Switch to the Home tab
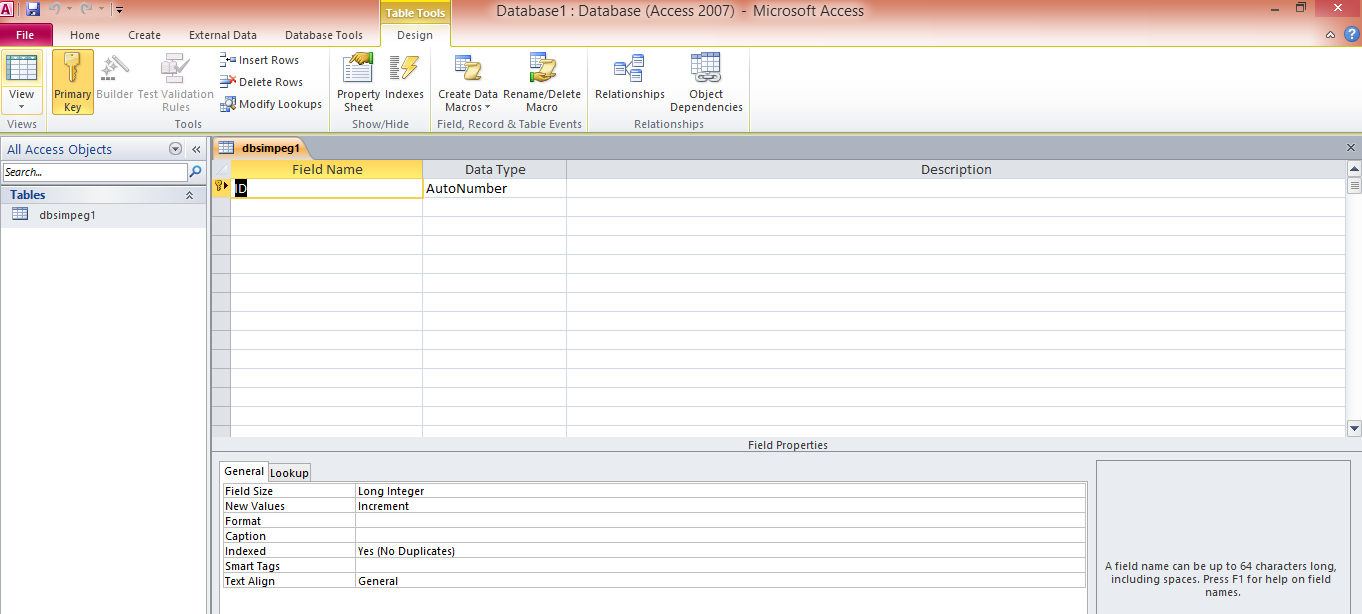This screenshot has height=614, width=1362. (85, 35)
